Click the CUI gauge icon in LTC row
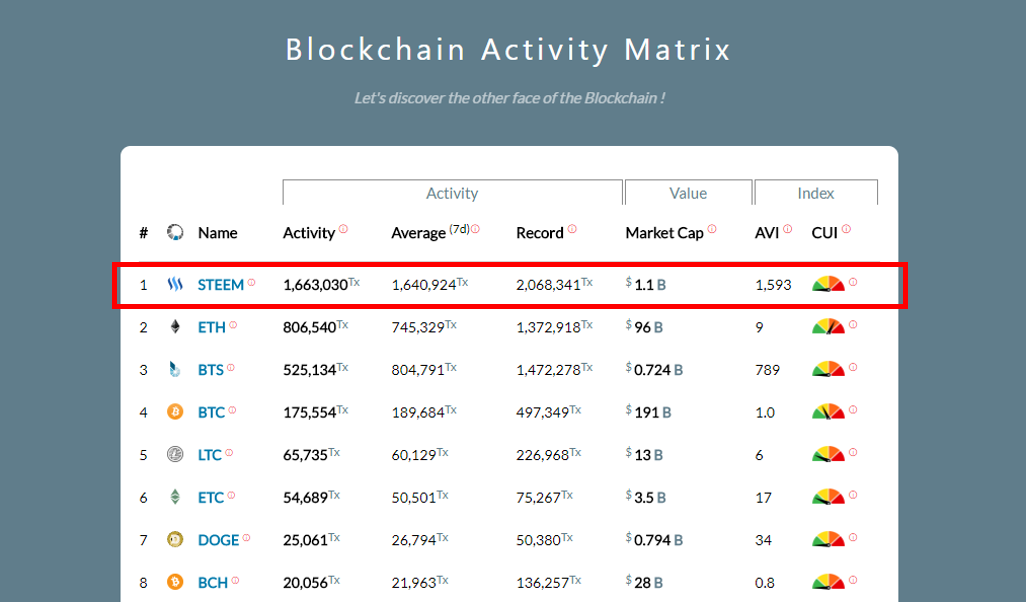 (828, 454)
